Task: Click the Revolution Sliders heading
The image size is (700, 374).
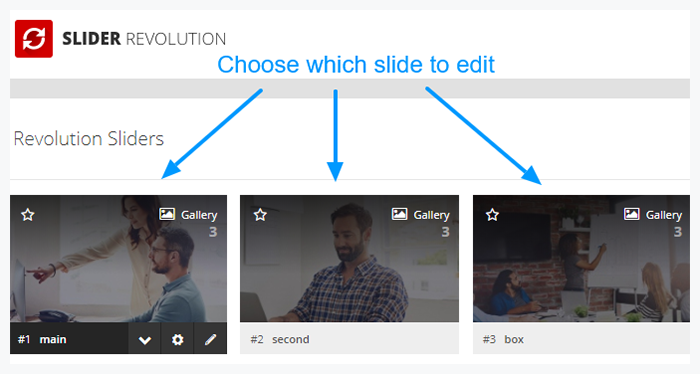Action: 89,138
